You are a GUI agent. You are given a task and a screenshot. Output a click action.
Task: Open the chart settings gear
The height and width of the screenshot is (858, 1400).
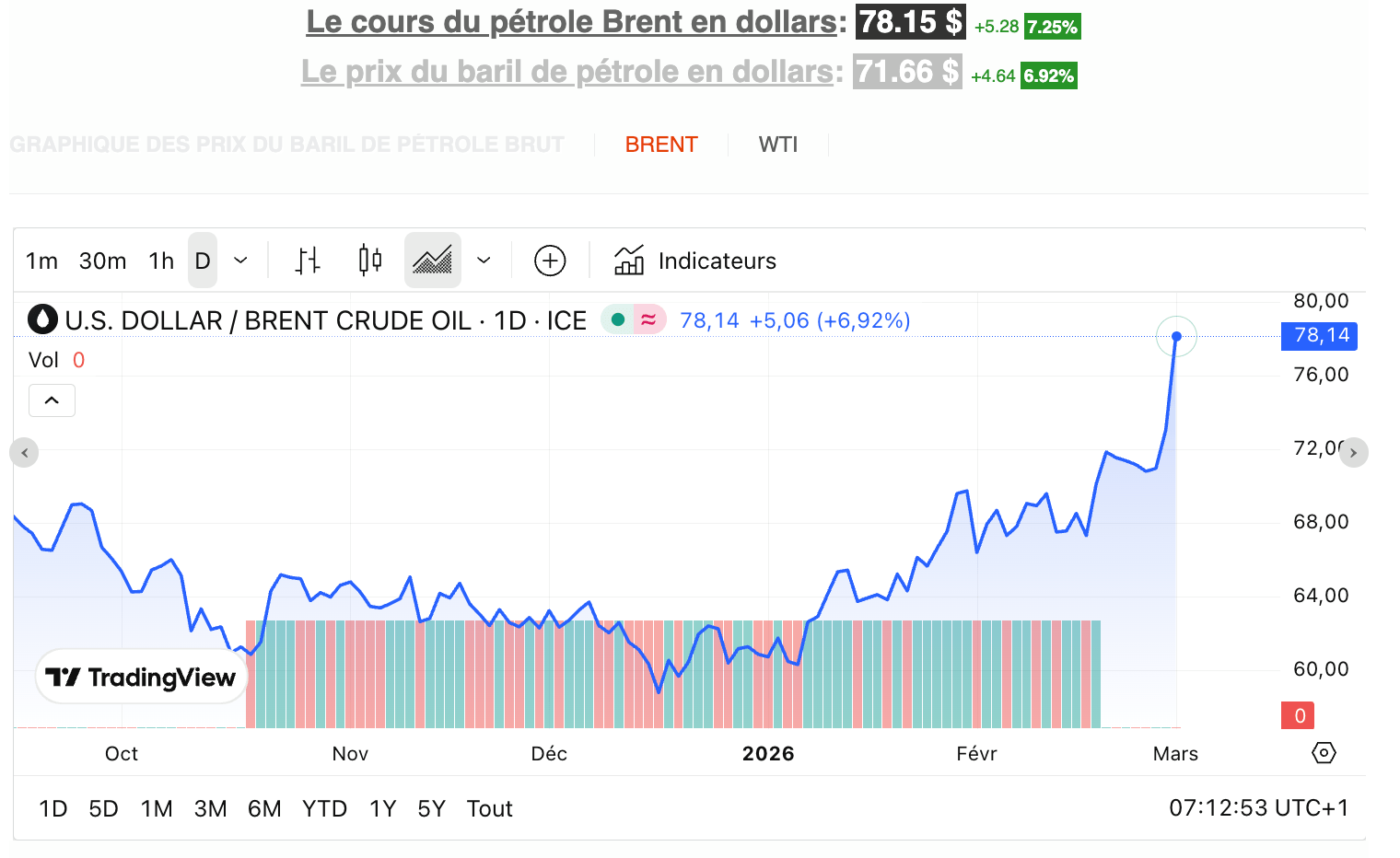(x=1324, y=752)
